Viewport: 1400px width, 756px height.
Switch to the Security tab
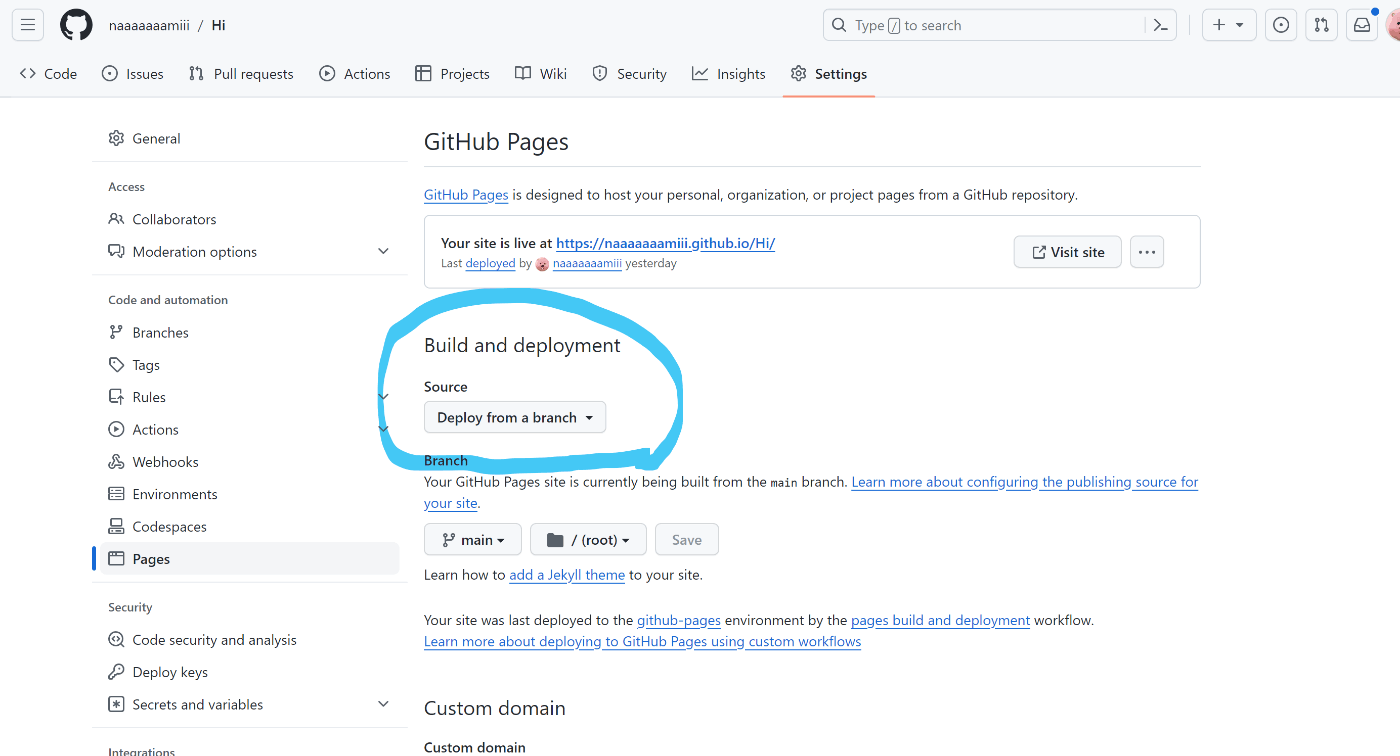630,74
